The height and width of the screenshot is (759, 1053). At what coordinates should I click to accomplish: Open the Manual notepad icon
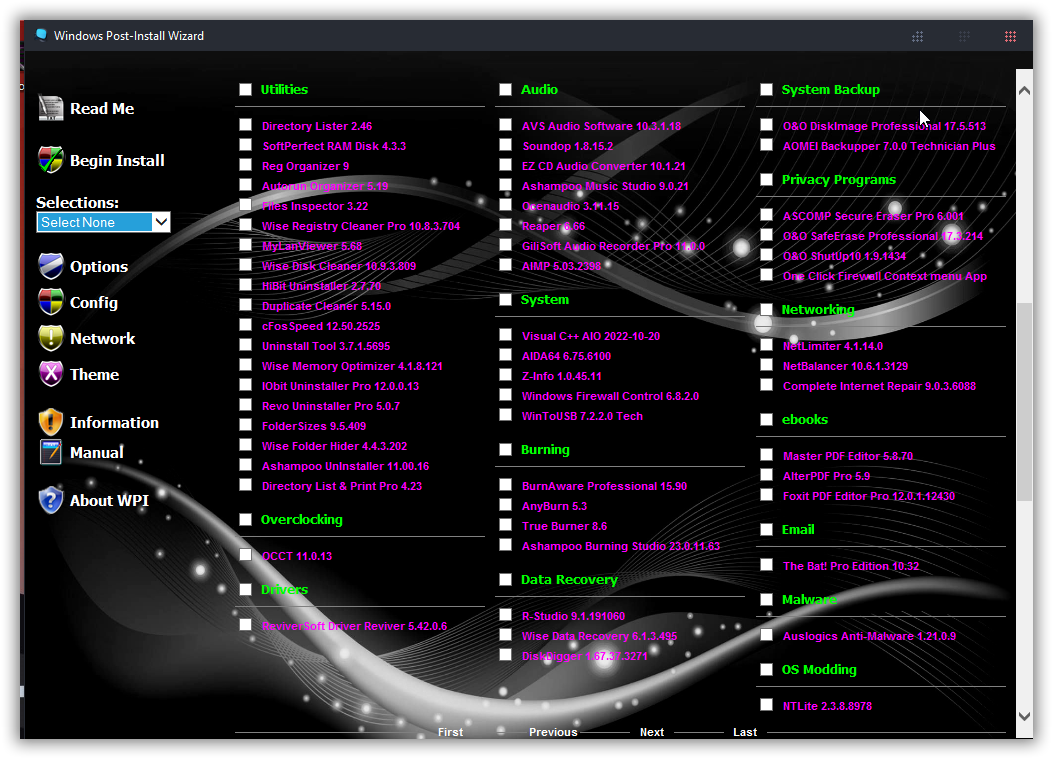point(51,452)
